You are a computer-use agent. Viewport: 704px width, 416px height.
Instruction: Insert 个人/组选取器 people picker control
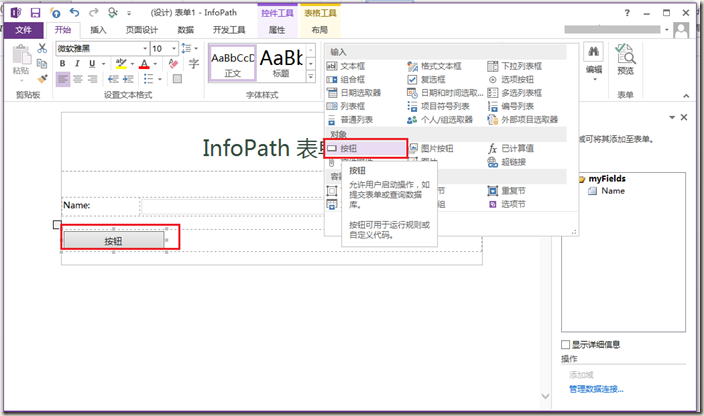tap(440, 120)
